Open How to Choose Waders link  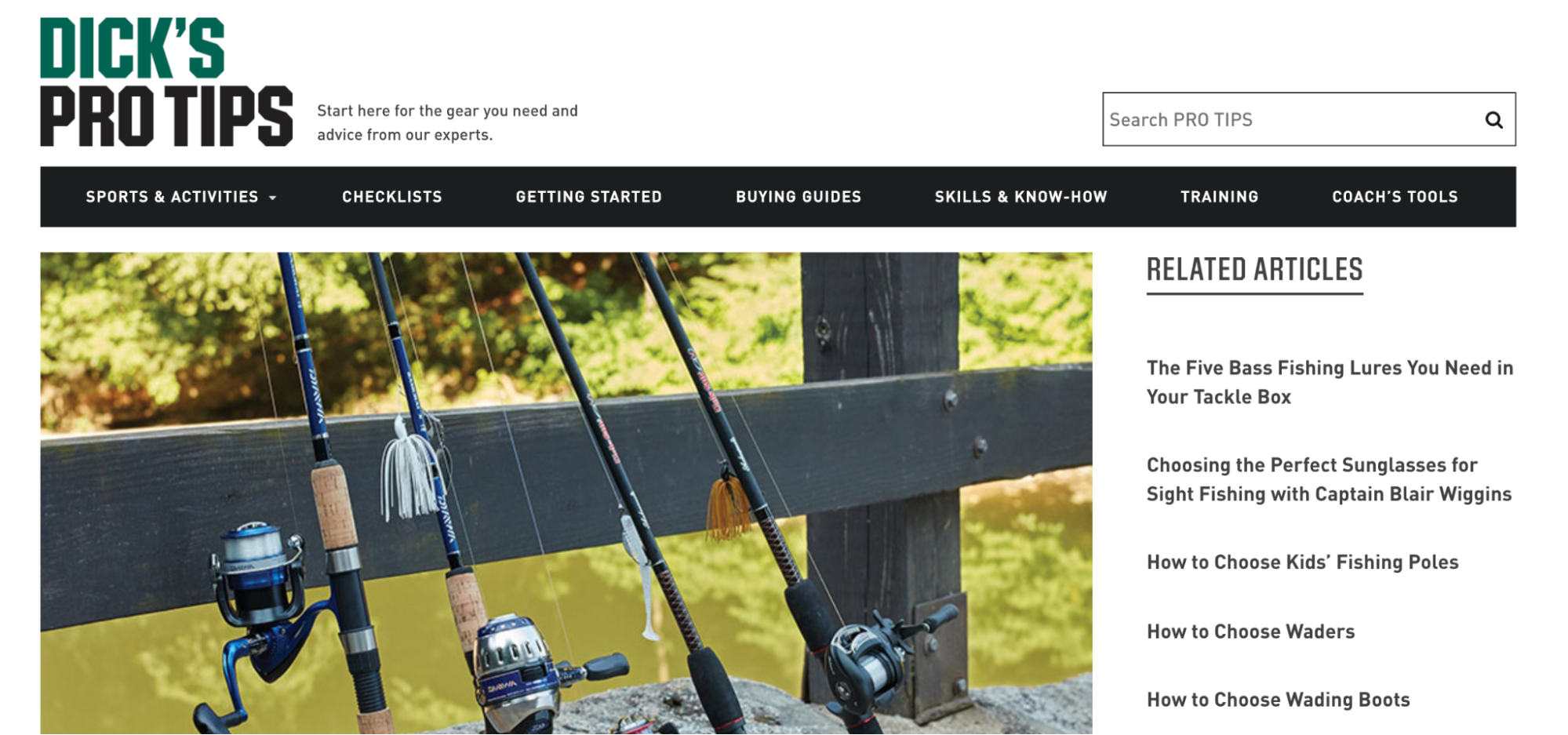click(x=1250, y=631)
